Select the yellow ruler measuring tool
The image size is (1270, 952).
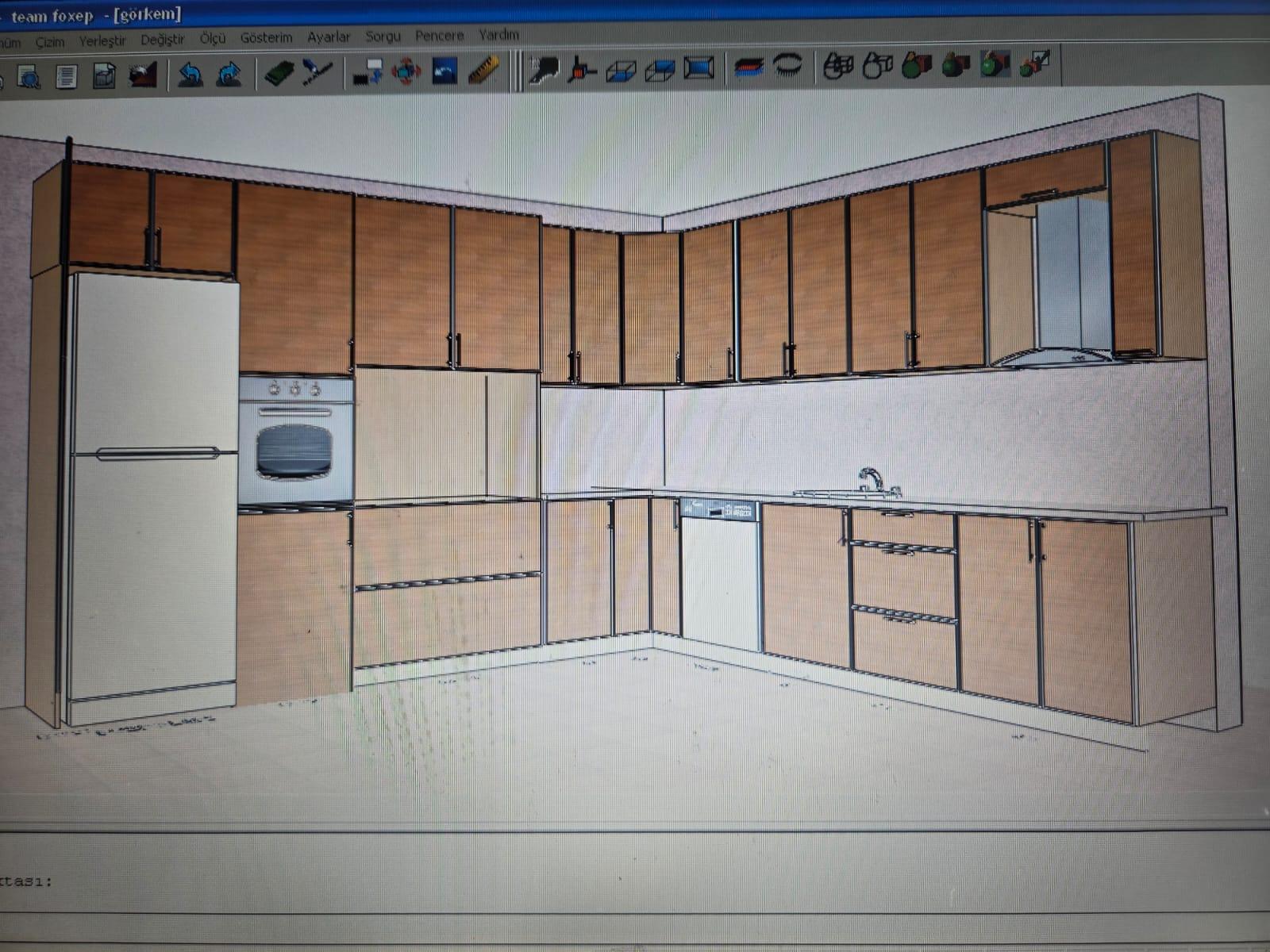(483, 71)
